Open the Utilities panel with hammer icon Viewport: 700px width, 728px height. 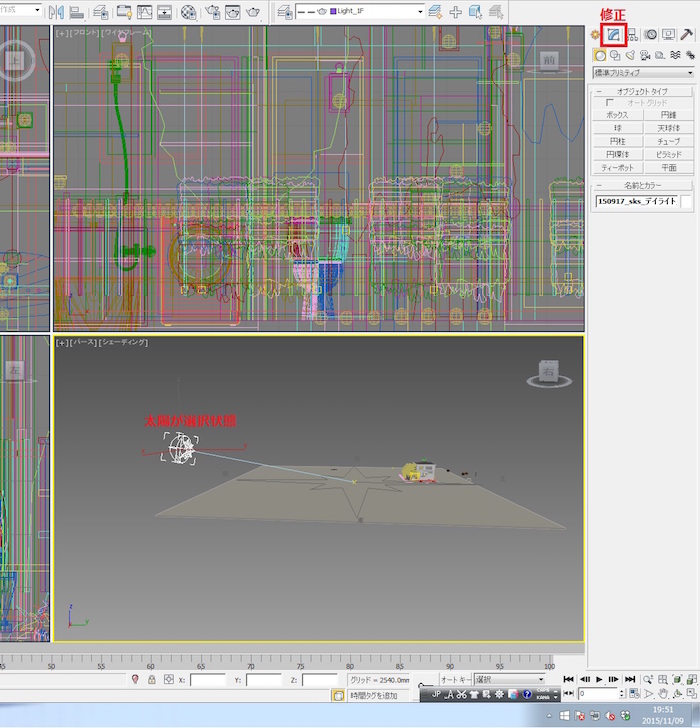(687, 34)
